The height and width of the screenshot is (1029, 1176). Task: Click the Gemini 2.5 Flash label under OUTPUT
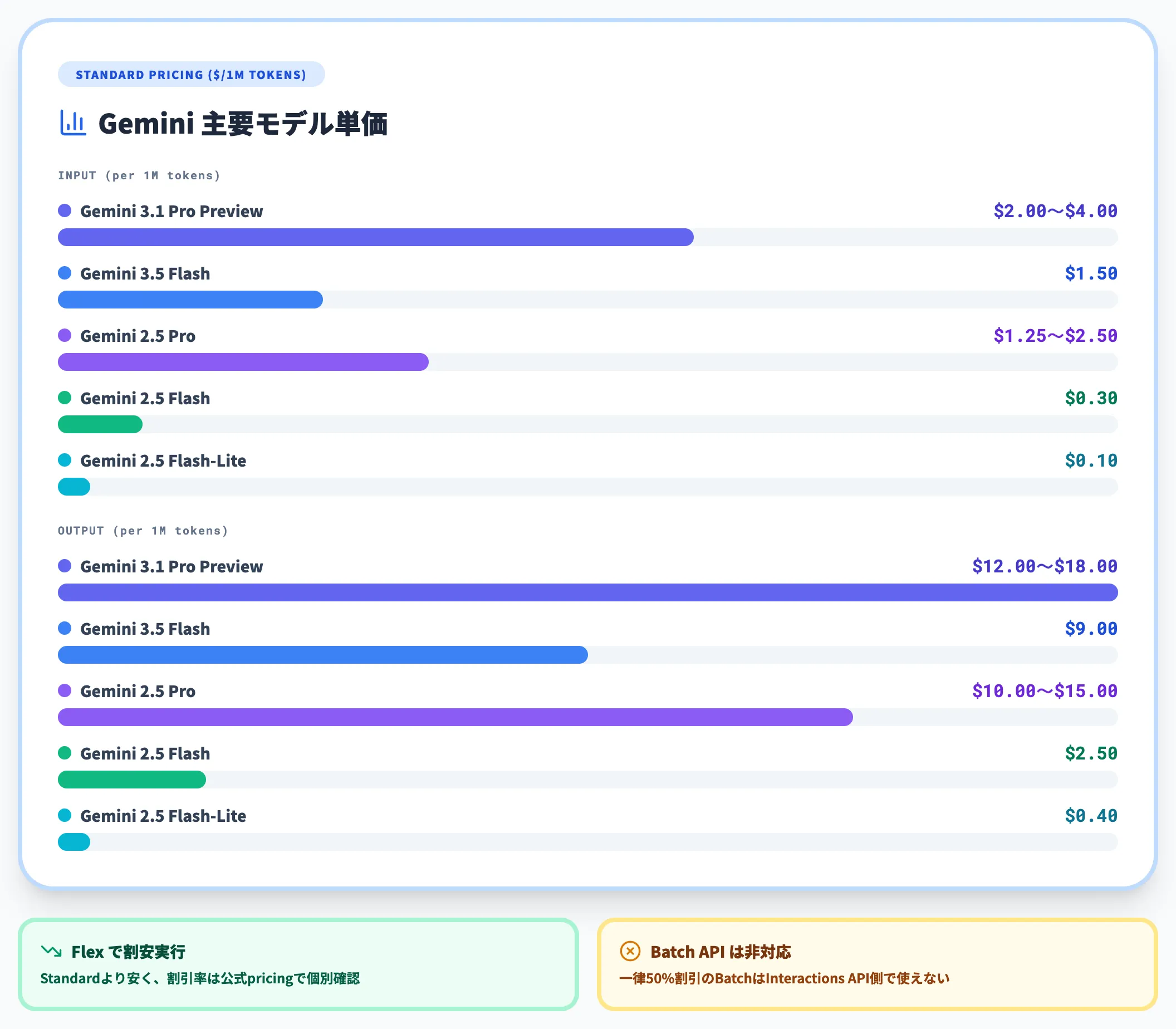pyautogui.click(x=145, y=753)
